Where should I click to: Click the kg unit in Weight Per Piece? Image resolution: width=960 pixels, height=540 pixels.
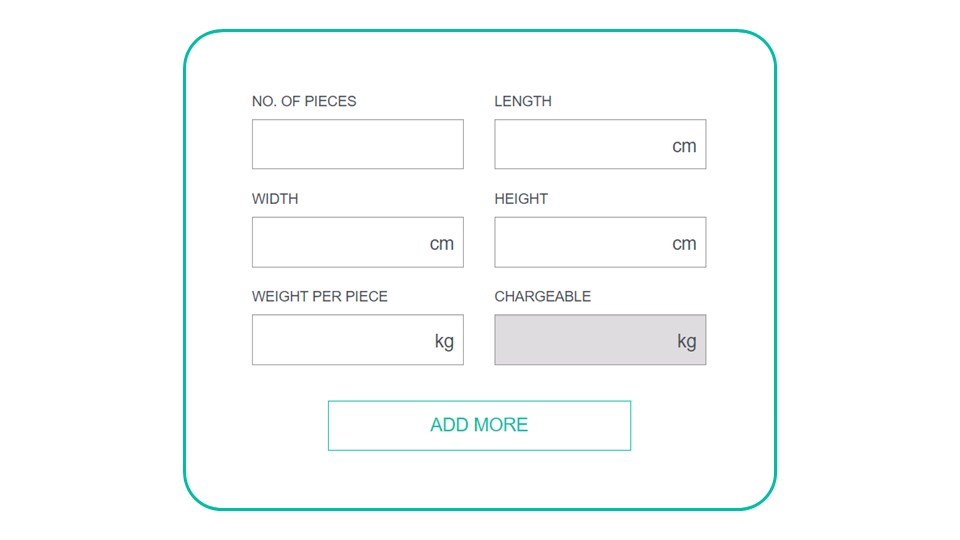[444, 342]
